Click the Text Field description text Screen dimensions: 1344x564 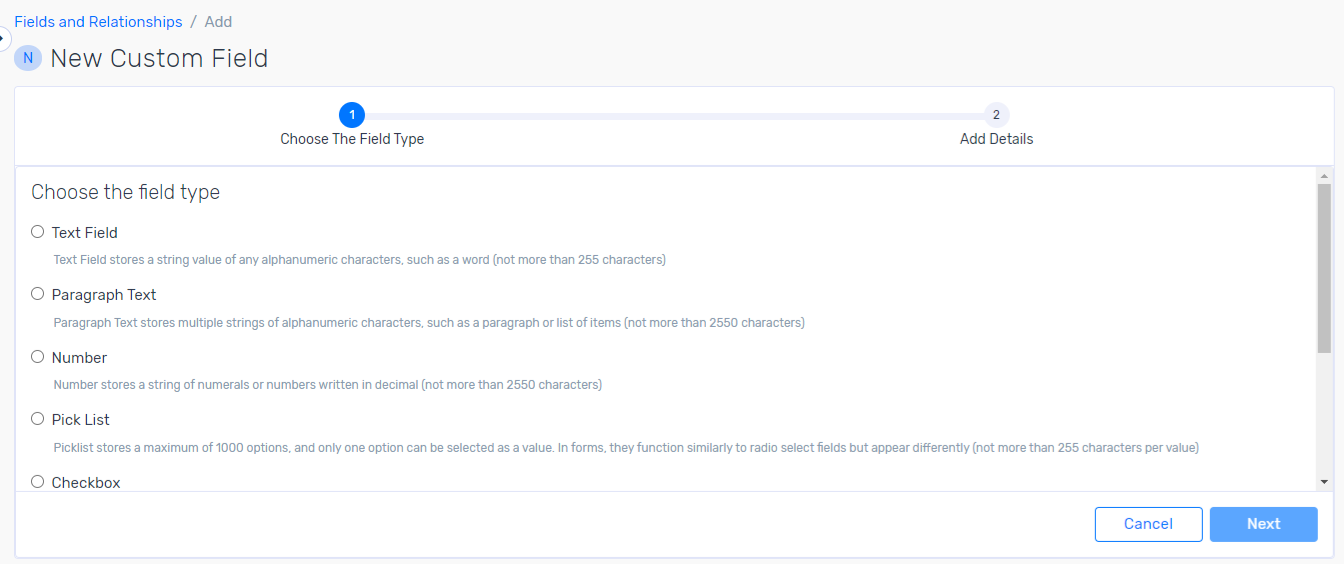tap(360, 260)
